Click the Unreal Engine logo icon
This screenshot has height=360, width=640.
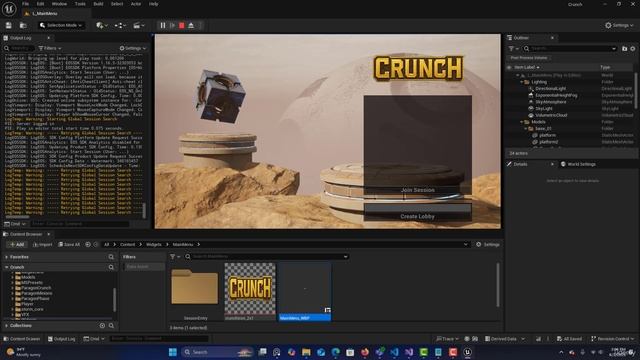coord(9,9)
